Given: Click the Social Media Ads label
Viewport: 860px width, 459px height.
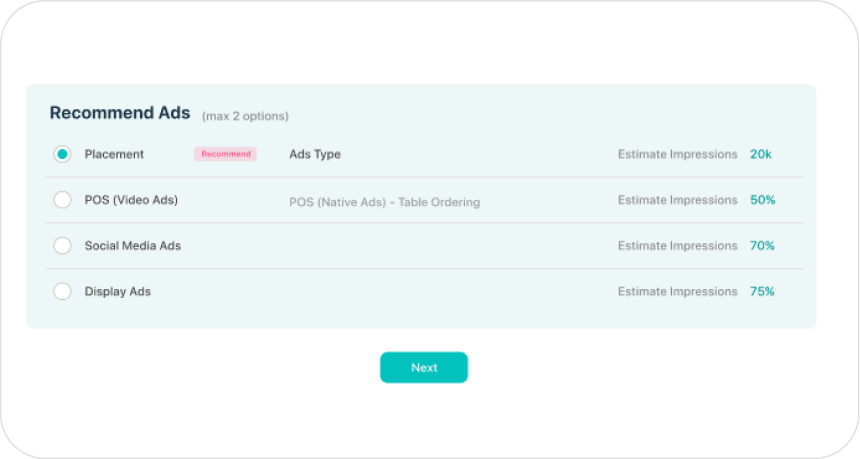Looking at the screenshot, I should [x=132, y=246].
